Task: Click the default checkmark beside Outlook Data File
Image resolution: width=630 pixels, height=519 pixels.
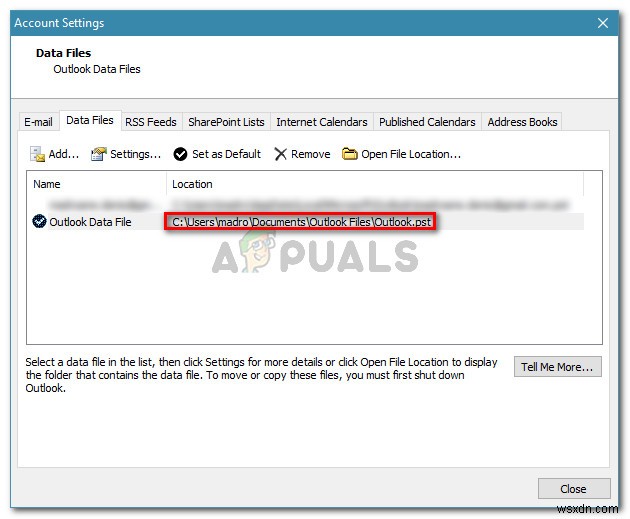Action: coord(39,222)
